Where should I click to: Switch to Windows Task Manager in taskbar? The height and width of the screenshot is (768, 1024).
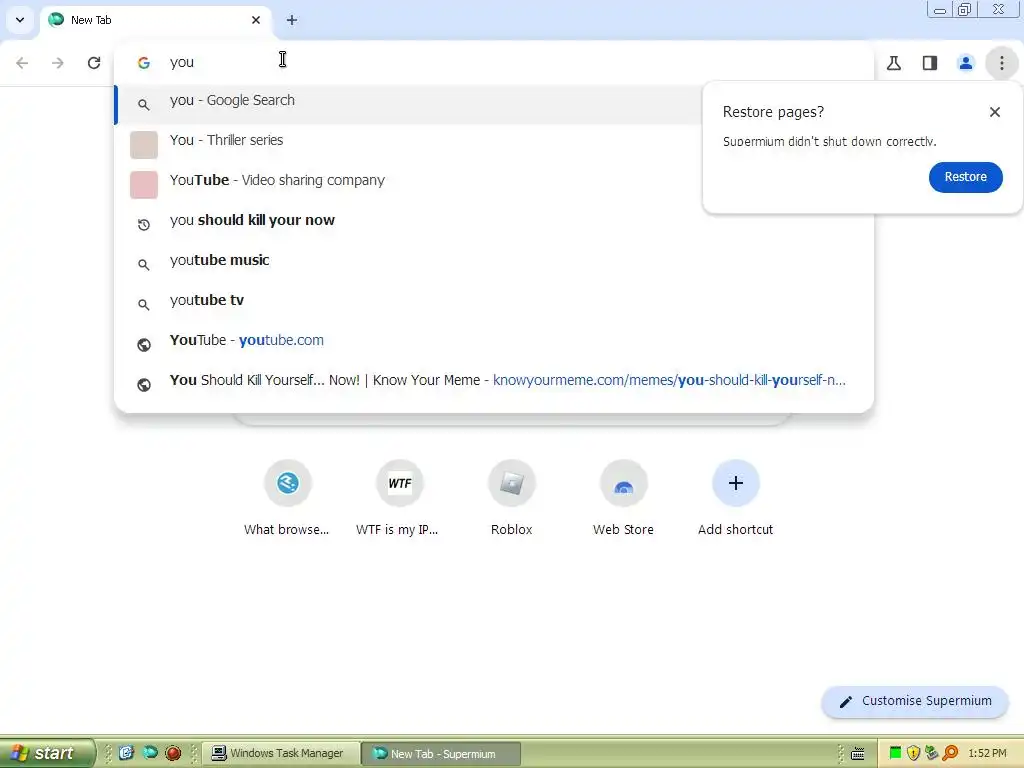coord(281,754)
